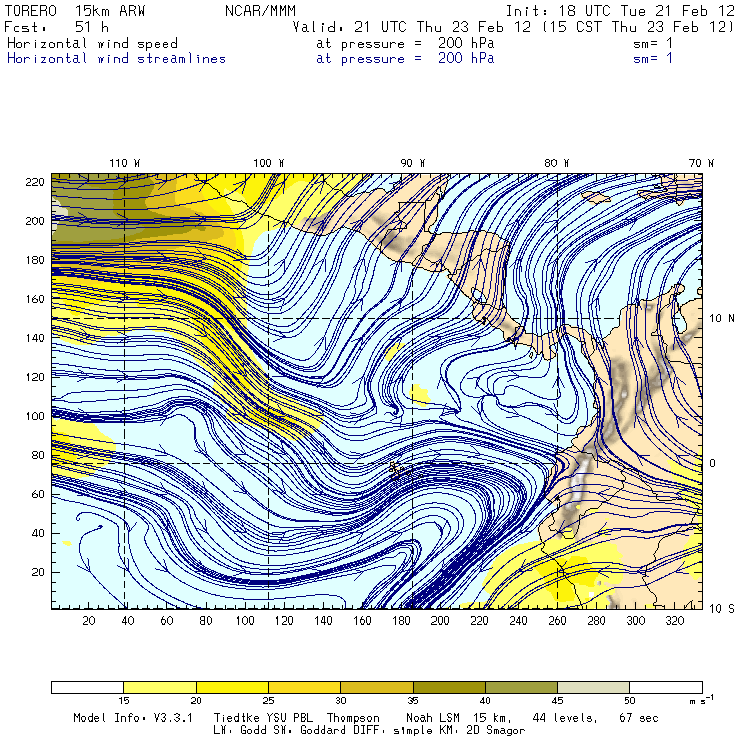740x740 pixels.
Task: Click the 'Valid: 21 UTC Thu 23 Feb 12' text
Action: point(412,27)
